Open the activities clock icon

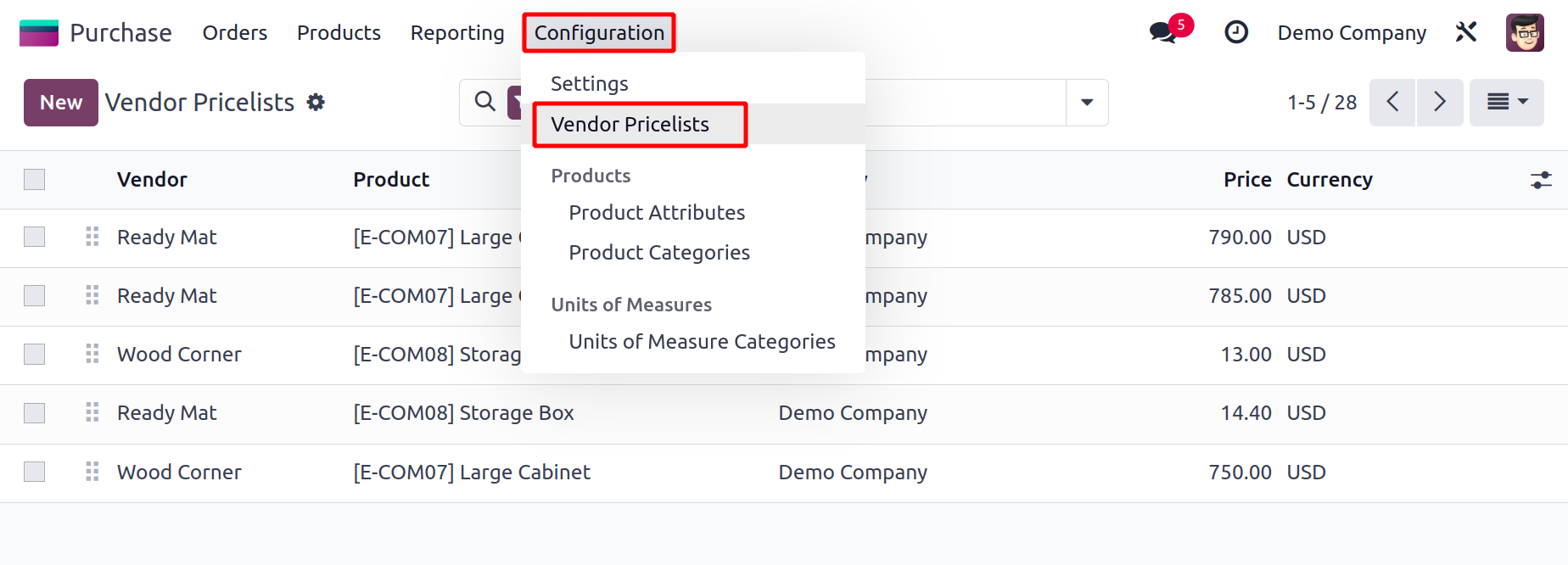tap(1236, 33)
